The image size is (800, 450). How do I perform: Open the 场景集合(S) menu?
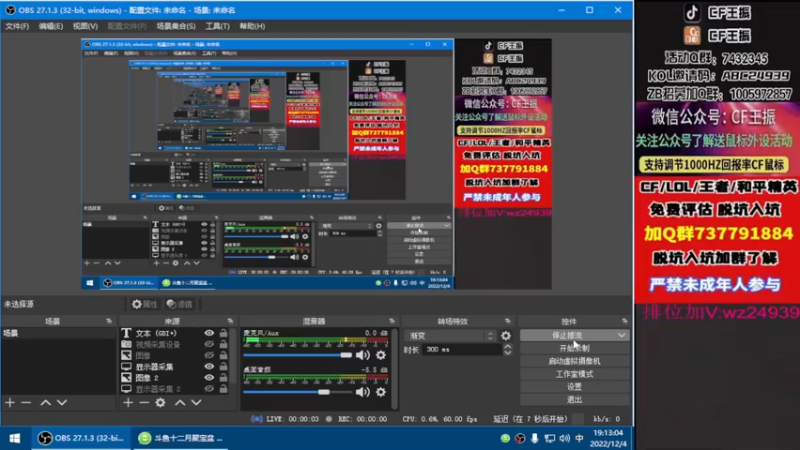pyautogui.click(x=176, y=26)
